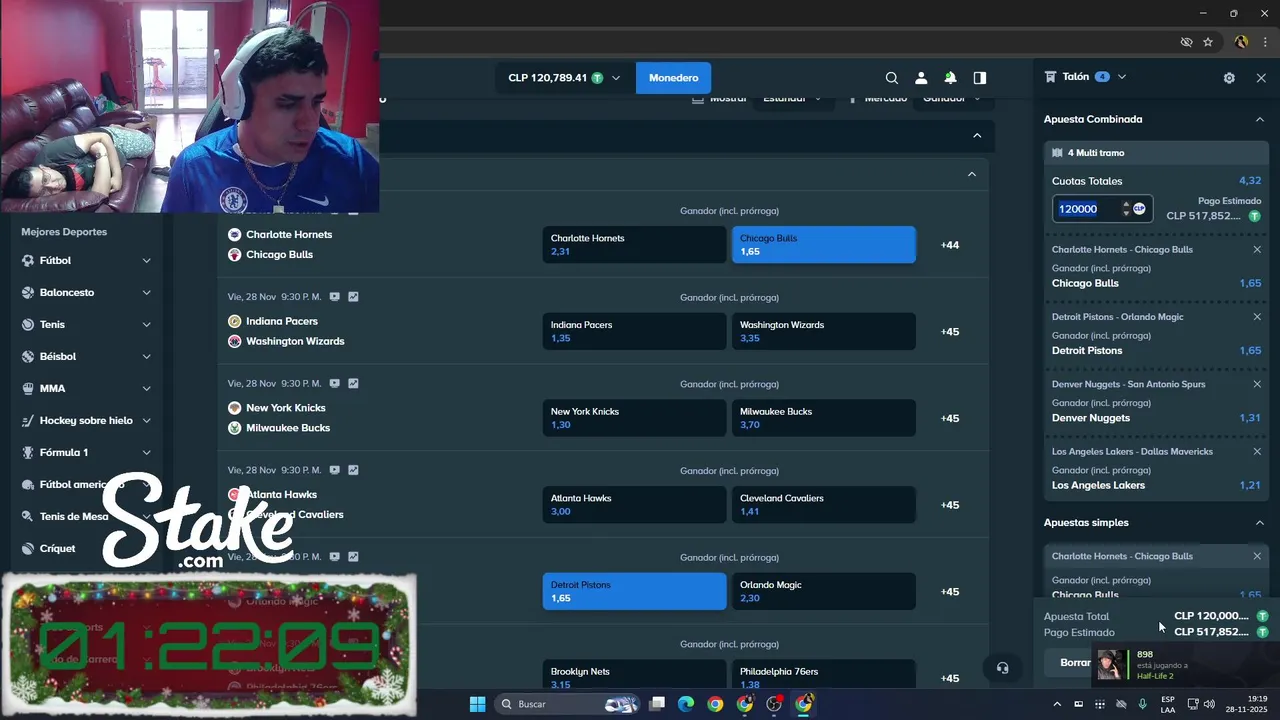Open +45 markets for Pacers vs Wizards
Image resolution: width=1280 pixels, height=720 pixels.
click(x=950, y=331)
